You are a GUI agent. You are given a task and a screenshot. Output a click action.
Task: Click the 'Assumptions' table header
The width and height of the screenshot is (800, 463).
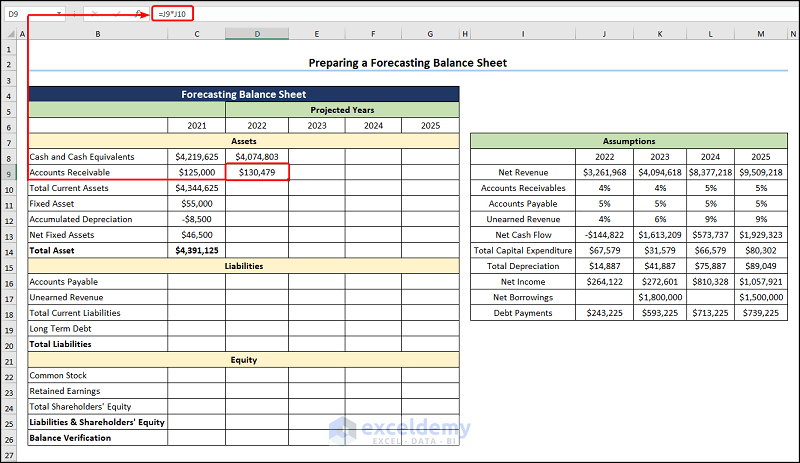click(x=629, y=141)
